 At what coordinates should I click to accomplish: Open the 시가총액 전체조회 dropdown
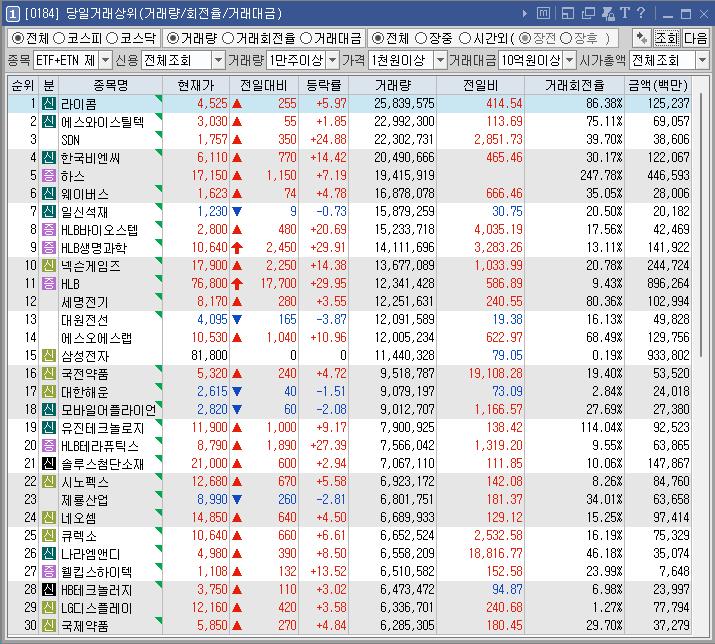pyautogui.click(x=702, y=60)
